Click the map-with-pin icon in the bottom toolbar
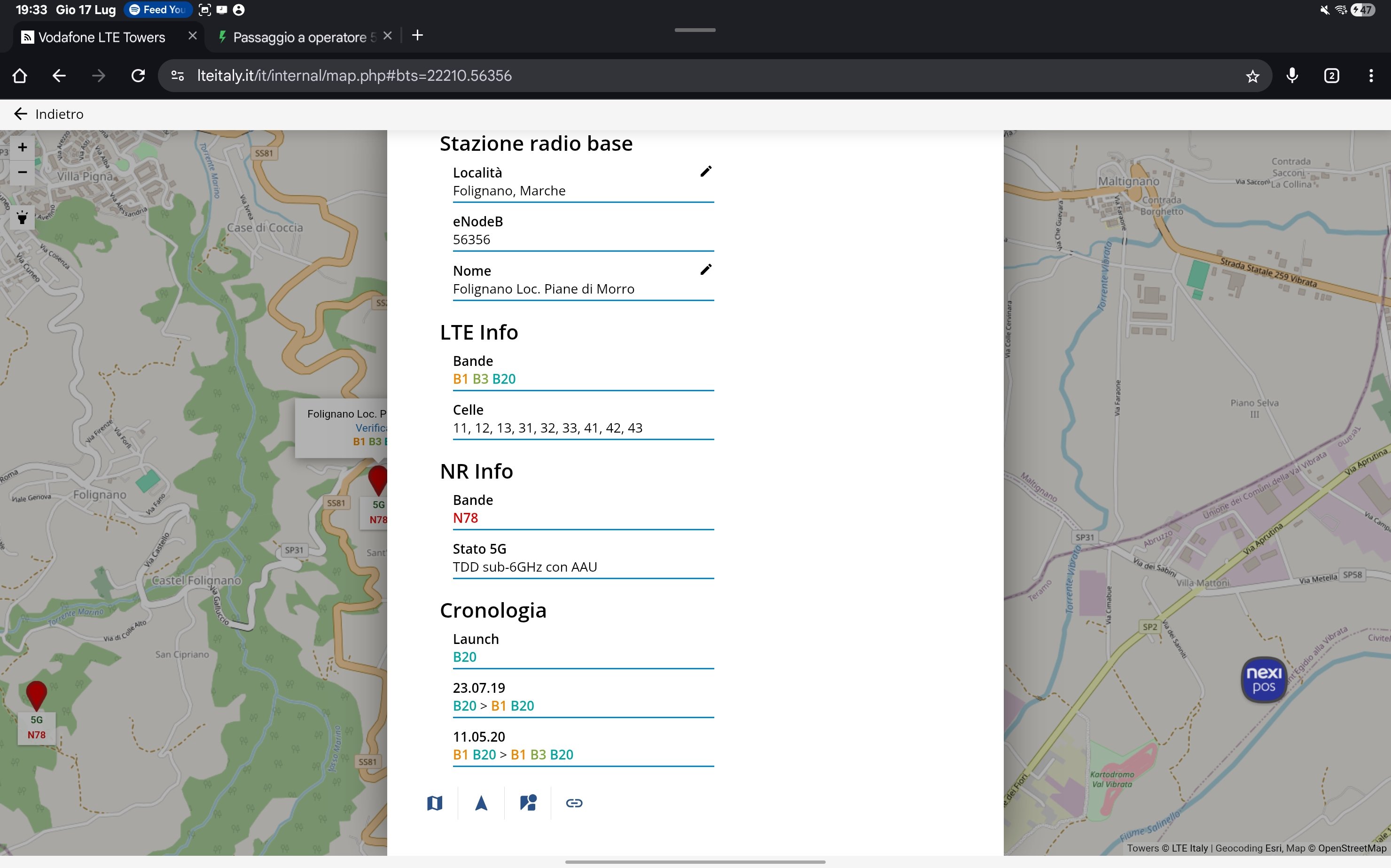Image resolution: width=1391 pixels, height=868 pixels. pyautogui.click(x=528, y=803)
